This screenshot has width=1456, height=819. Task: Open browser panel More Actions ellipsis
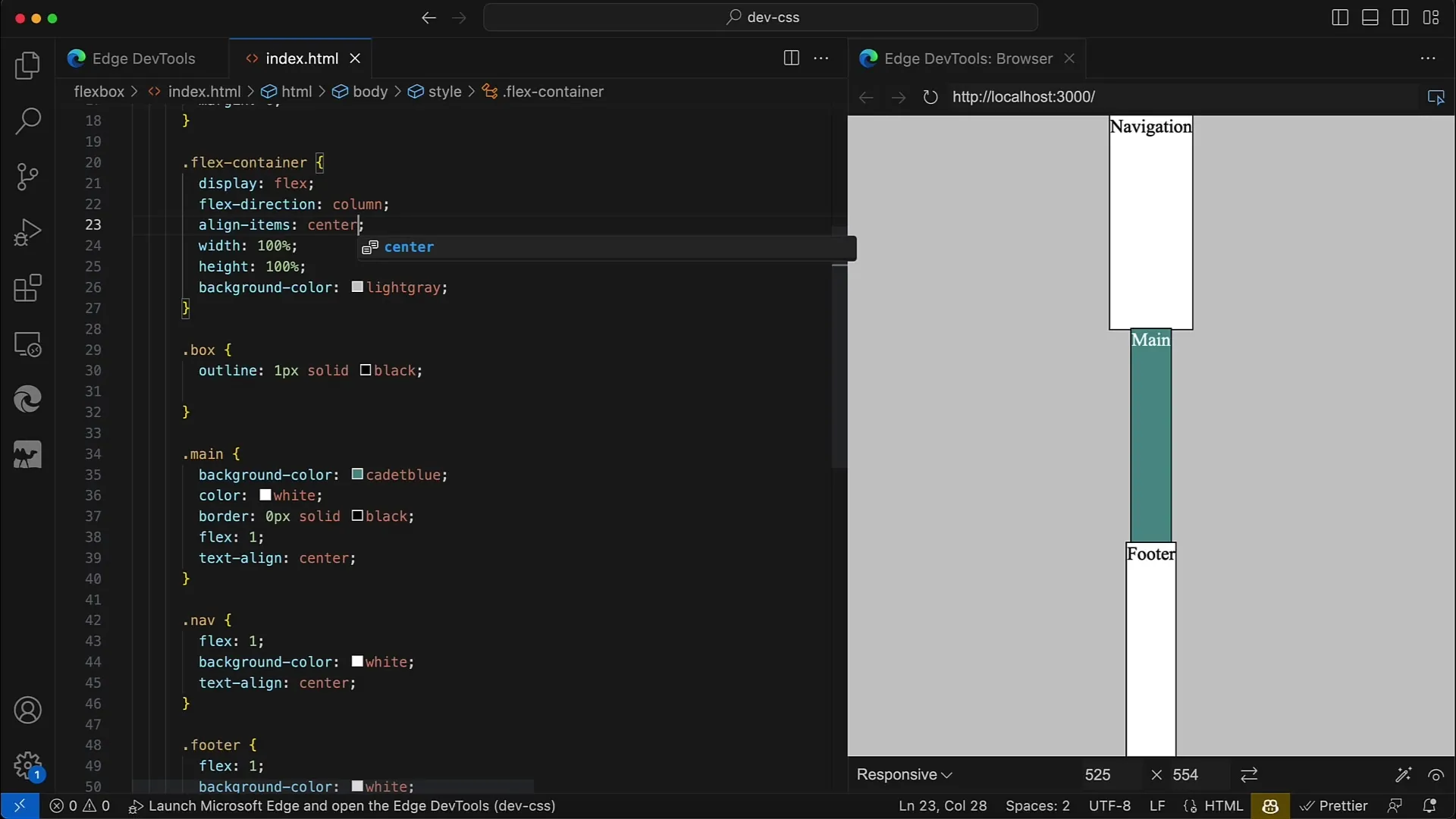tap(1428, 58)
